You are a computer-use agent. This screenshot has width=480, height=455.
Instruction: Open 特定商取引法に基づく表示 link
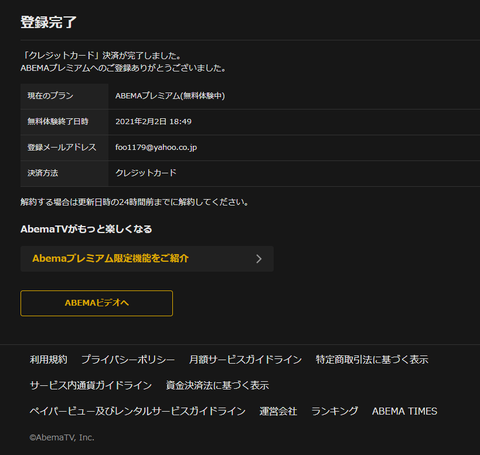[372, 359]
